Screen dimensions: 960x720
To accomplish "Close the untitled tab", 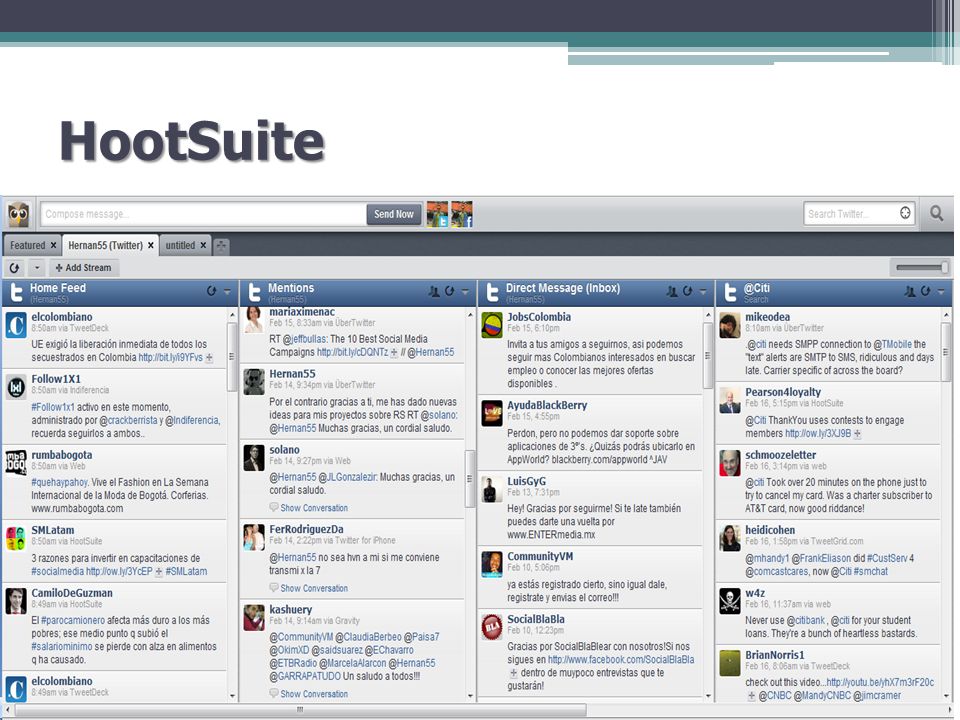I will pyautogui.click(x=203, y=246).
